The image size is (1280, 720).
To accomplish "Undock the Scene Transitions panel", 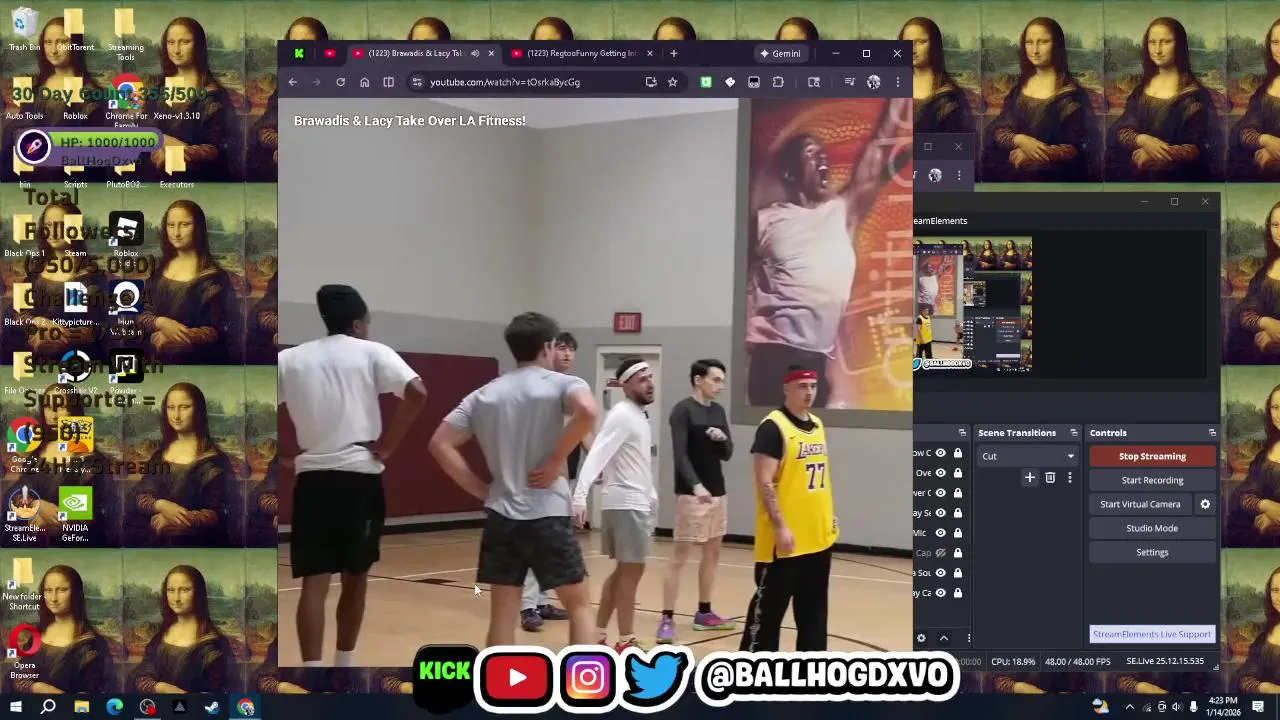I will (x=1074, y=433).
